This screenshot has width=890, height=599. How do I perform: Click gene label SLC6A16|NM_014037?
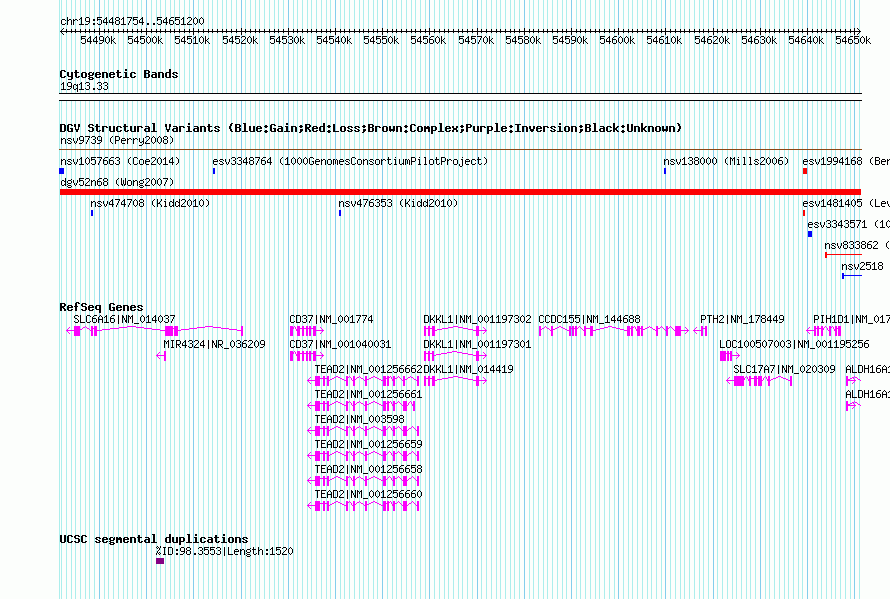[124, 319]
